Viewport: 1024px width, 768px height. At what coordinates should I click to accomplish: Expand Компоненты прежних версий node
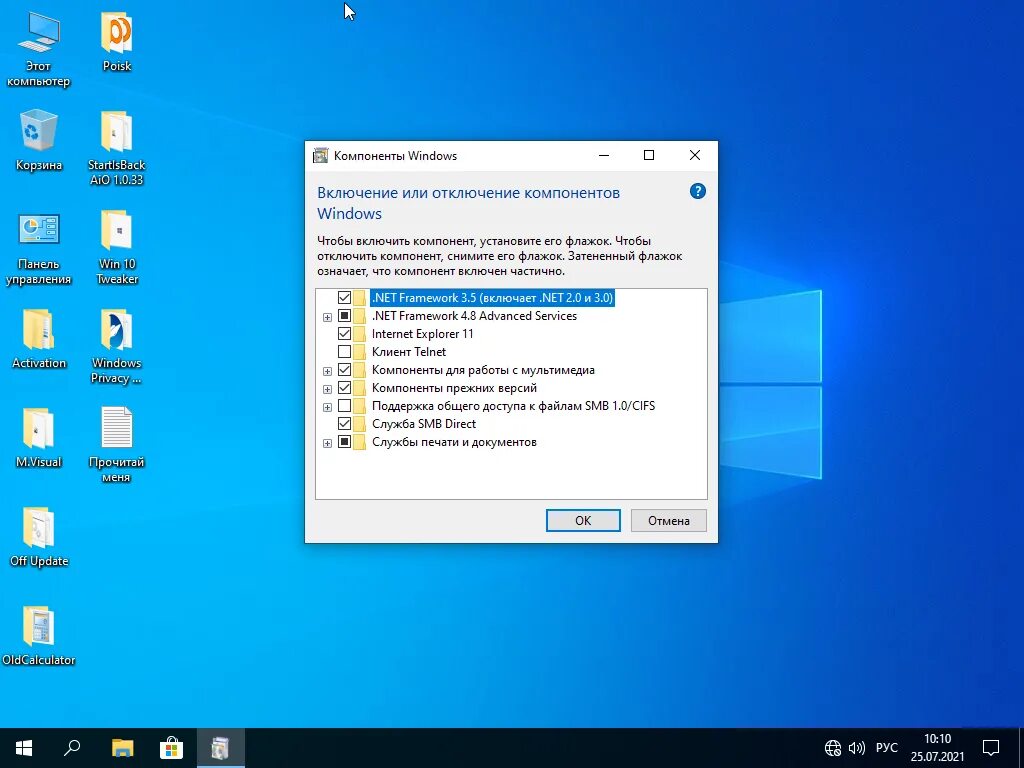tap(327, 389)
